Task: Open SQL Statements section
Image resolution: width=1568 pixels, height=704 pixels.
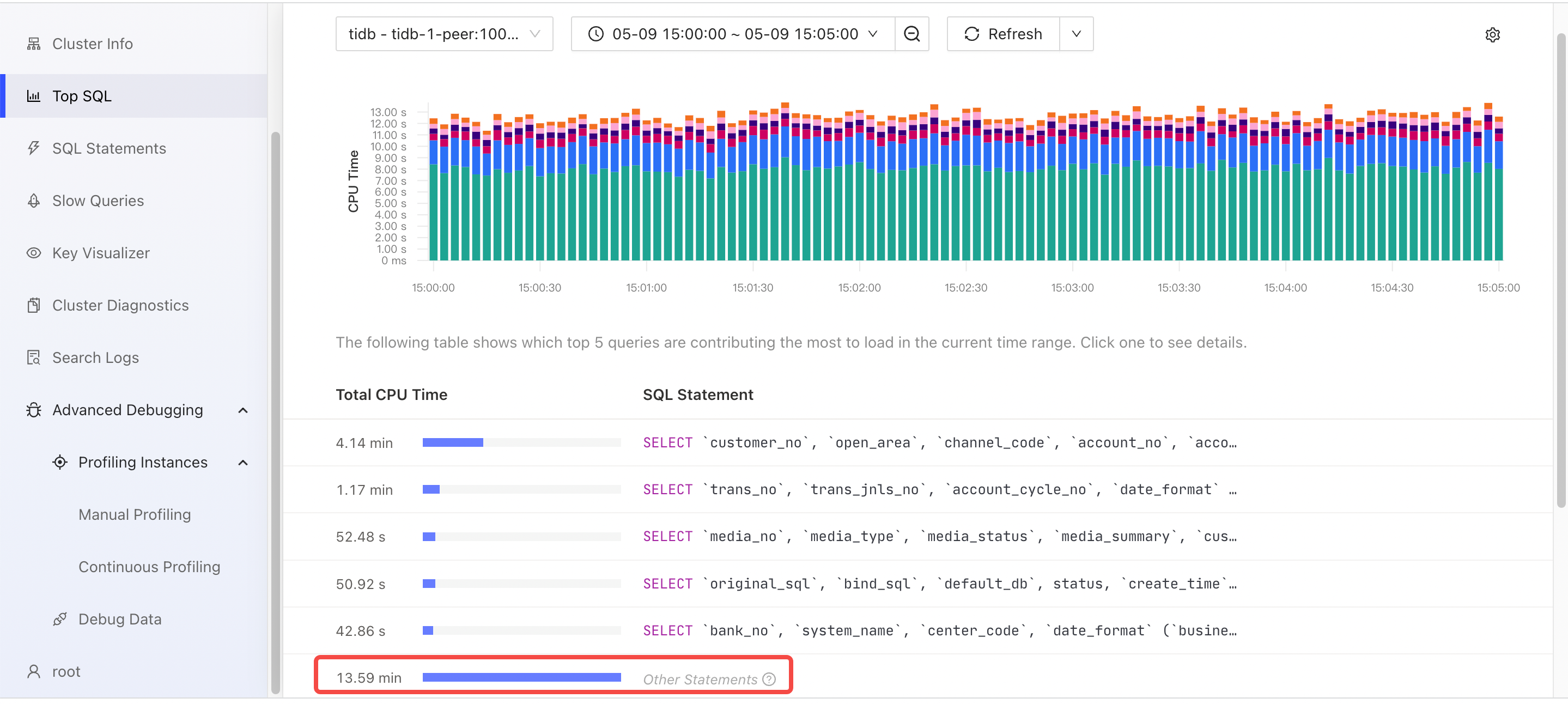Action: [x=108, y=147]
